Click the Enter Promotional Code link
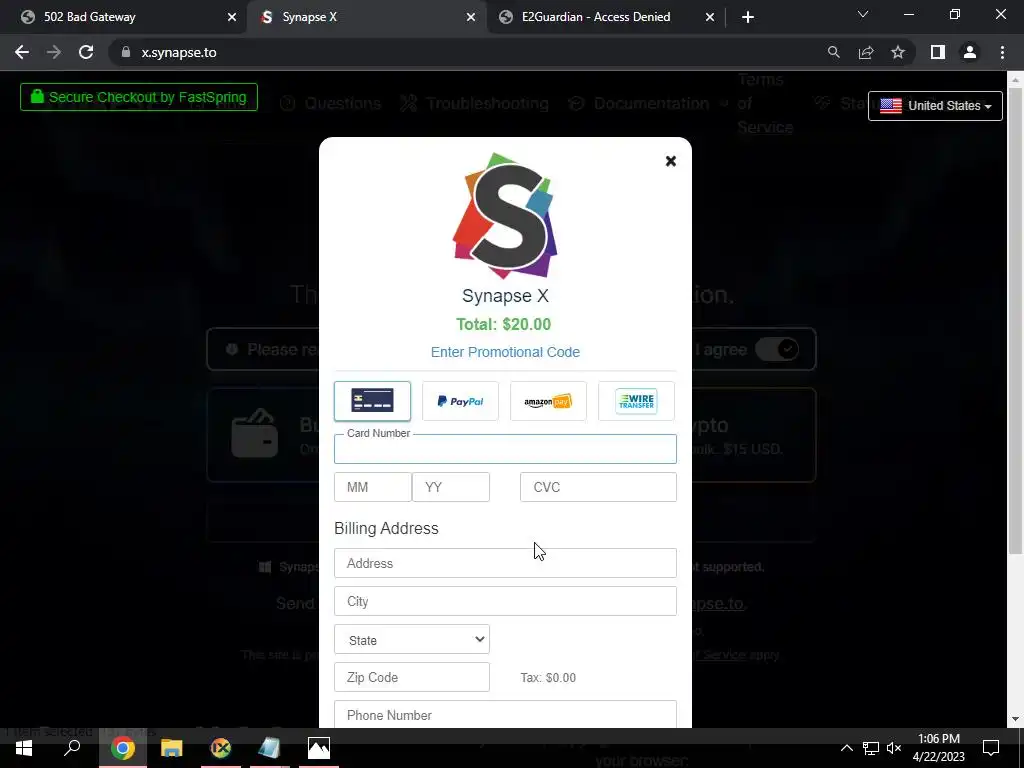Viewport: 1024px width, 768px height. [x=505, y=352]
